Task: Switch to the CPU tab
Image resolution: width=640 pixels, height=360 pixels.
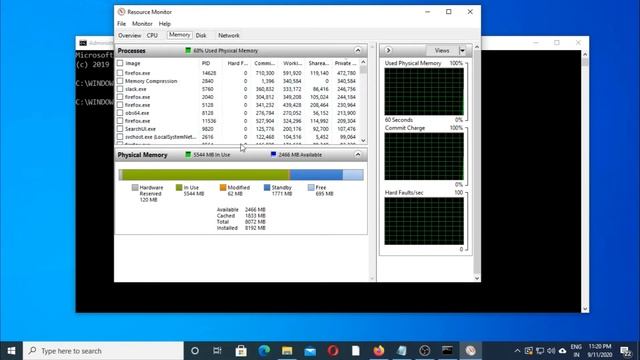Action: click(152, 36)
